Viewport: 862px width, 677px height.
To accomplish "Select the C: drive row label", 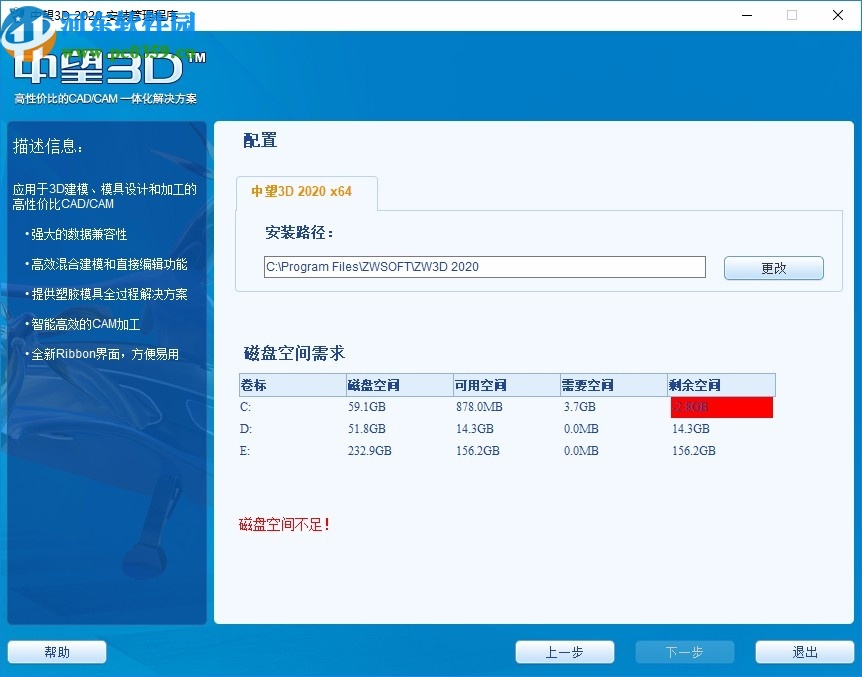I will (x=245, y=407).
